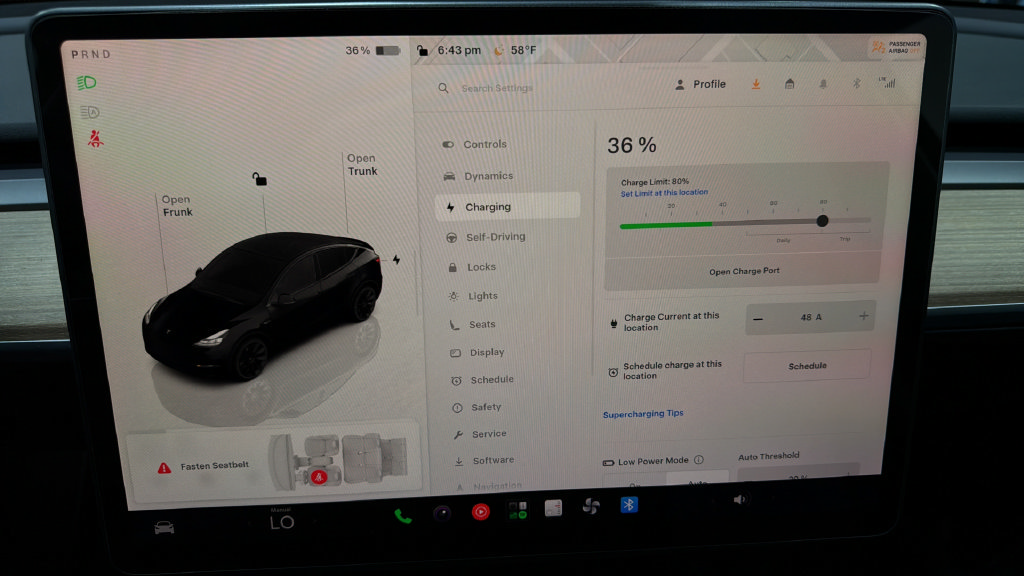
Task: Tap the Open Charge Port button
Action: pos(744,270)
